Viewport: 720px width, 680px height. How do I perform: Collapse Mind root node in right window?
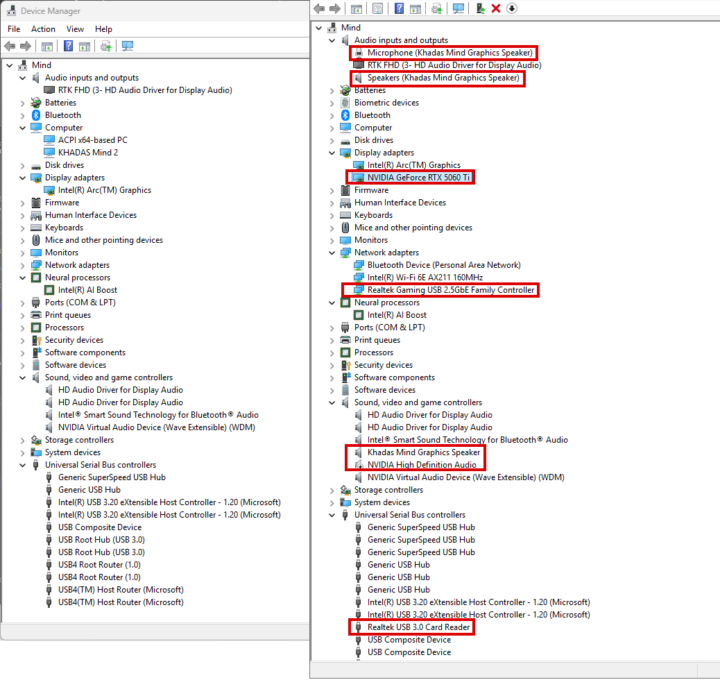click(x=319, y=28)
